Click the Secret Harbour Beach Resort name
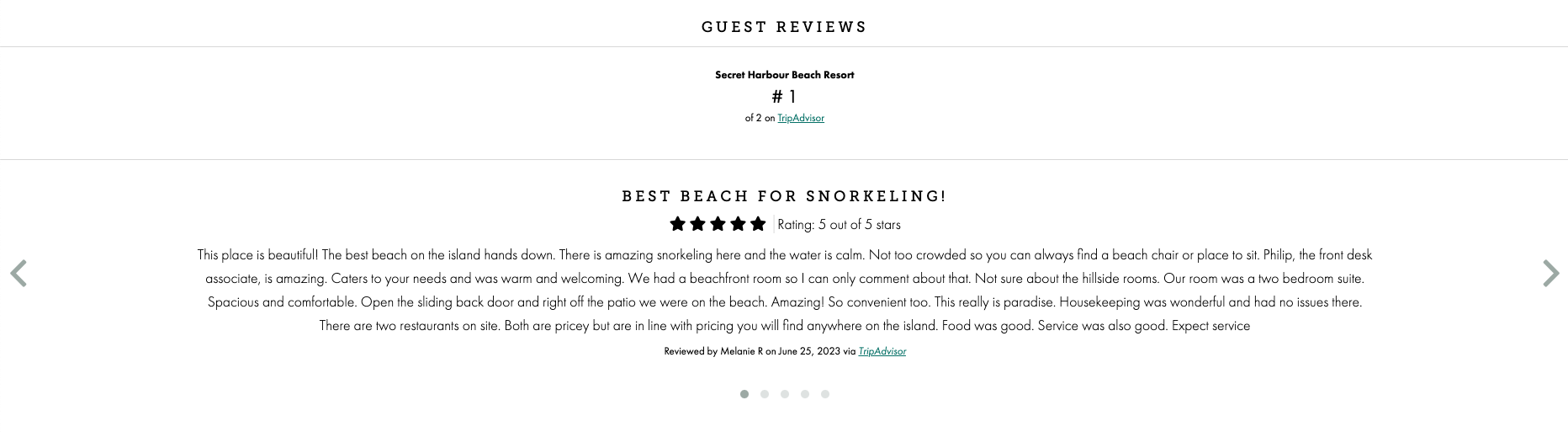 (784, 75)
